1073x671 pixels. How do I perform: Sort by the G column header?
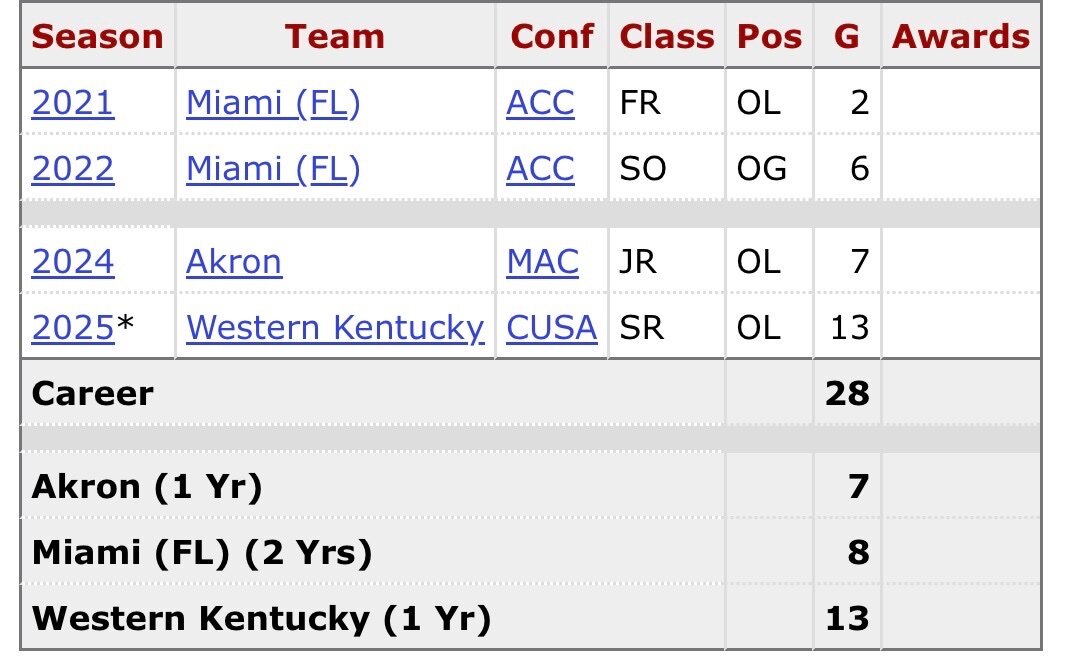click(x=847, y=37)
